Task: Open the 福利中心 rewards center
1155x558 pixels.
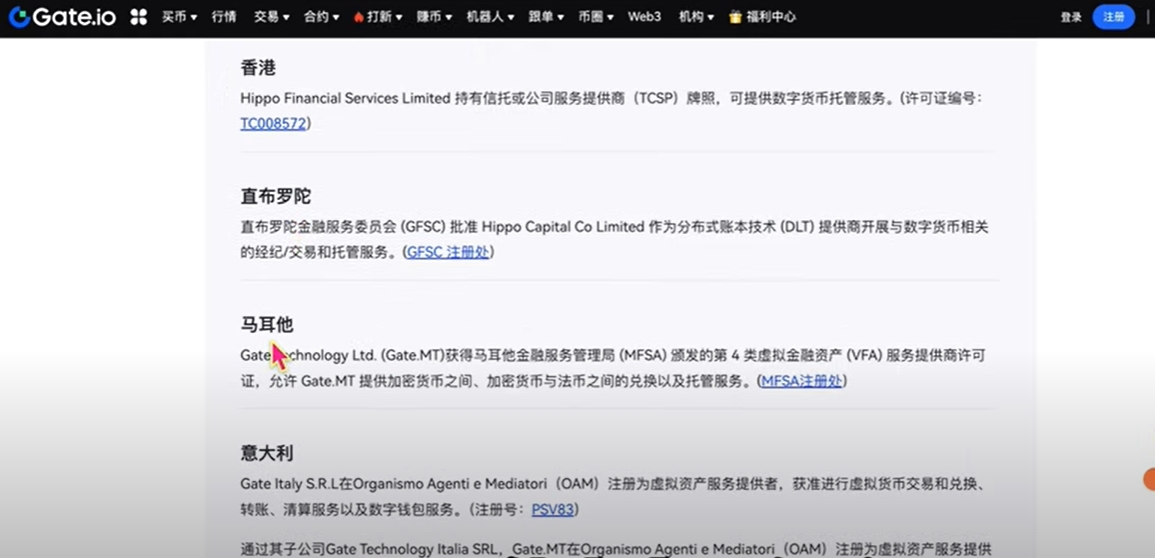Action: tap(770, 17)
